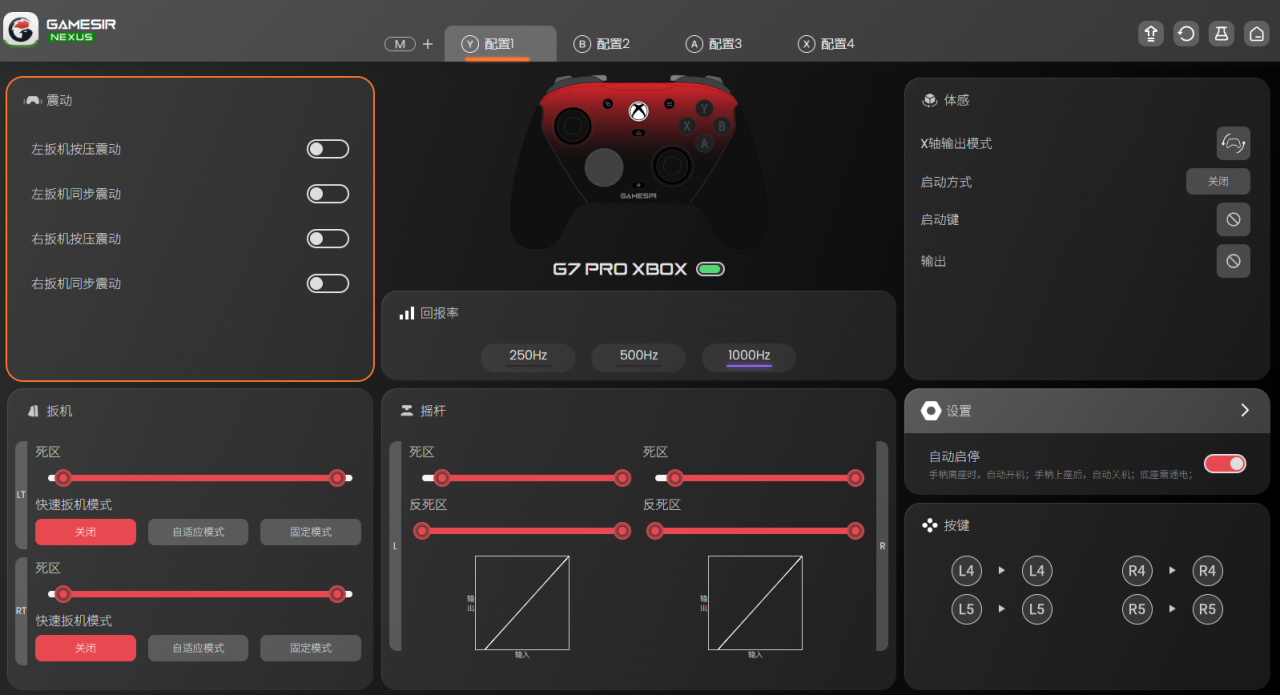Click the left L5 source button icon
Screen dimensions: 1280x695
966,609
